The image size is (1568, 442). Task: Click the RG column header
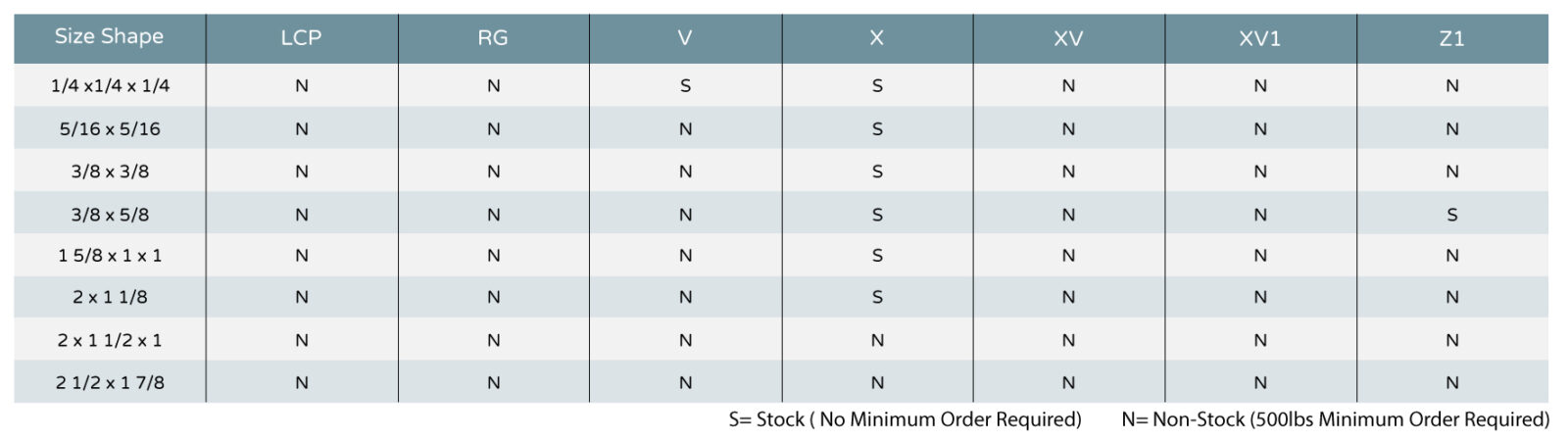[x=493, y=37]
